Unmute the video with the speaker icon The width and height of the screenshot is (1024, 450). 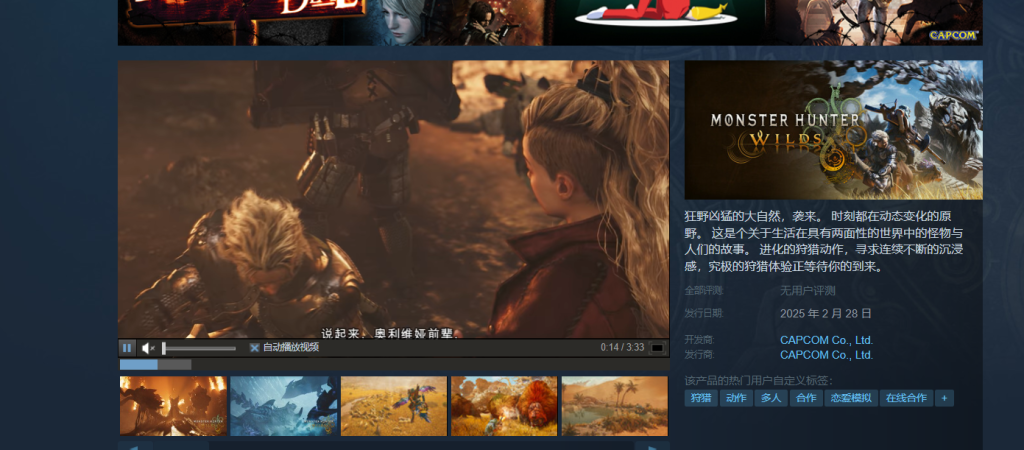pyautogui.click(x=148, y=348)
